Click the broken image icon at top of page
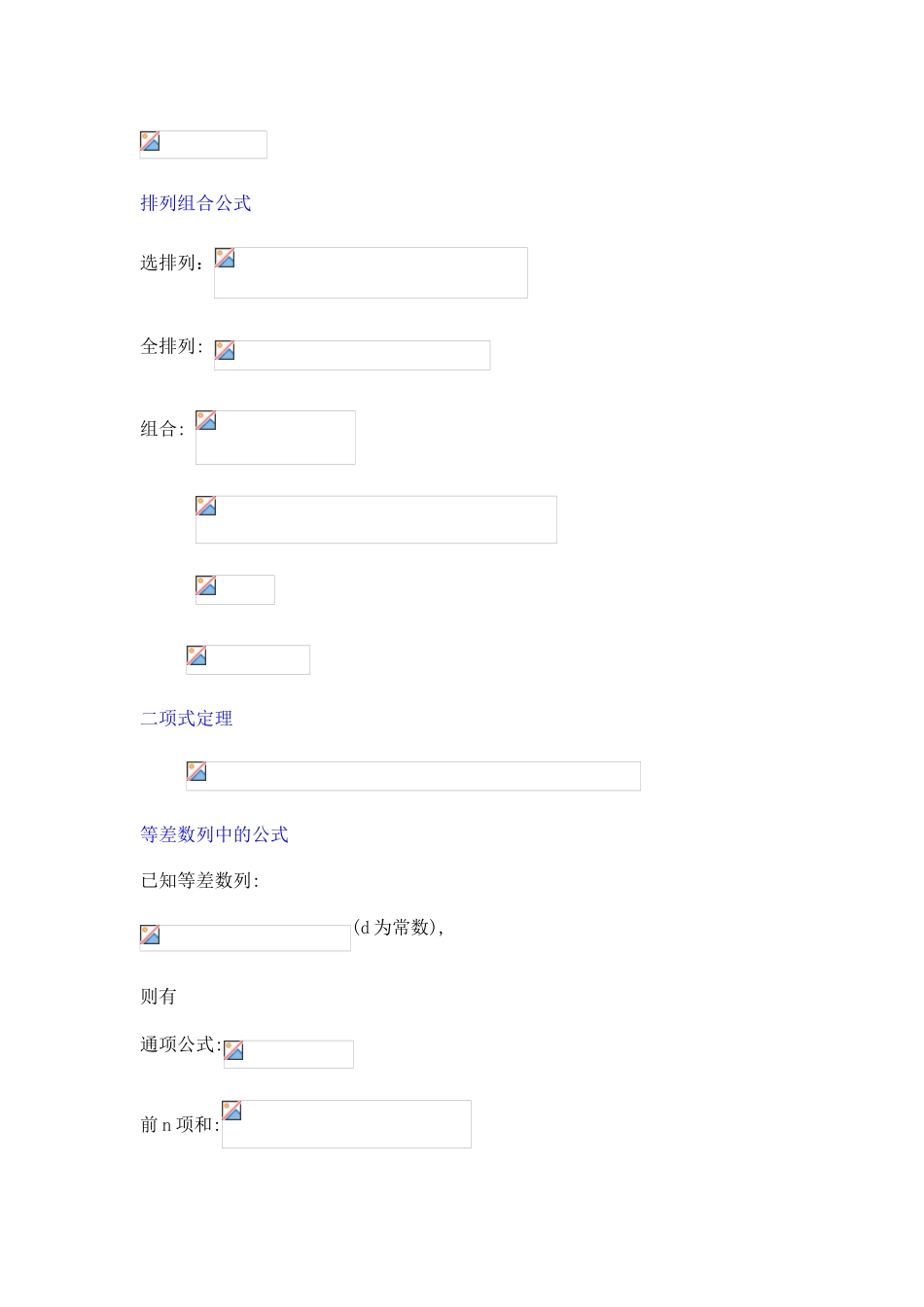The image size is (924, 1307). click(x=203, y=145)
